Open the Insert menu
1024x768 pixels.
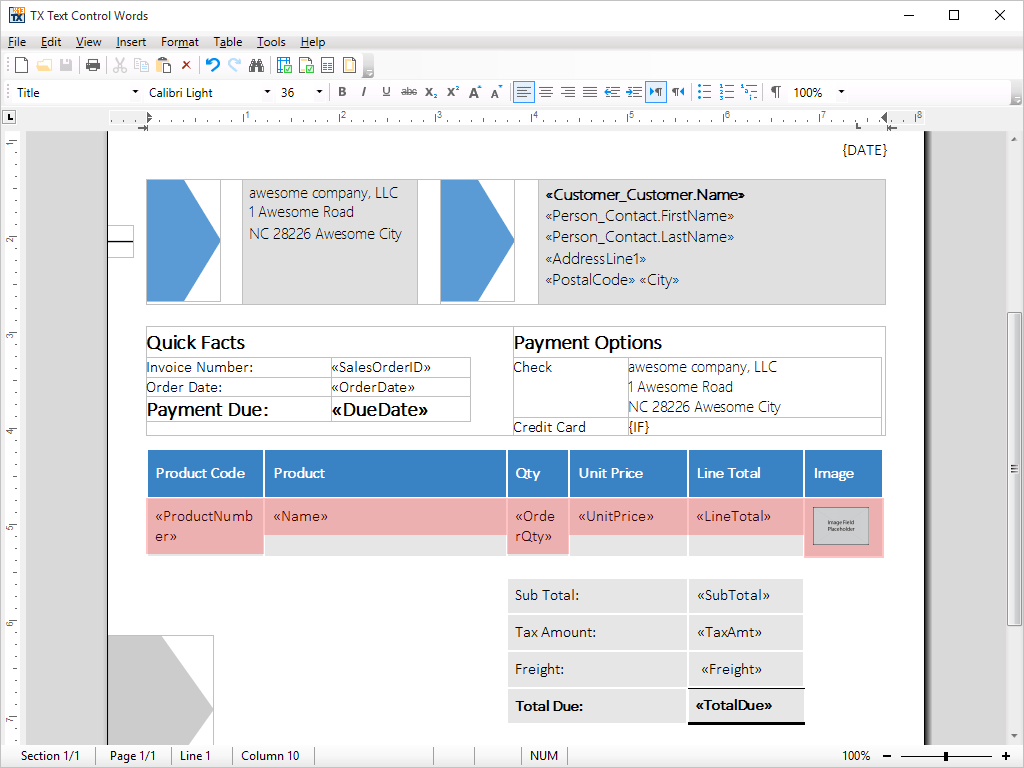click(x=131, y=42)
